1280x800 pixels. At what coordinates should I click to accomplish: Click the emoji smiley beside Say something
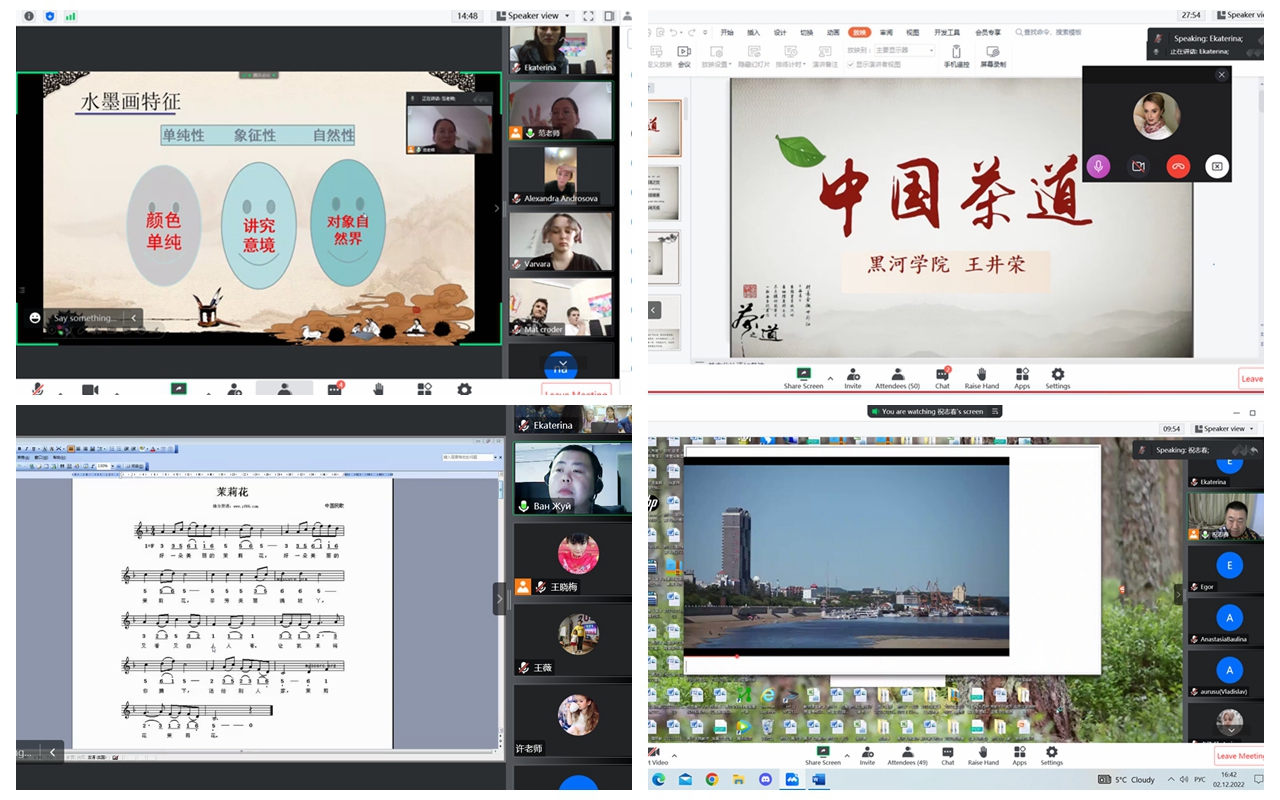pos(35,318)
